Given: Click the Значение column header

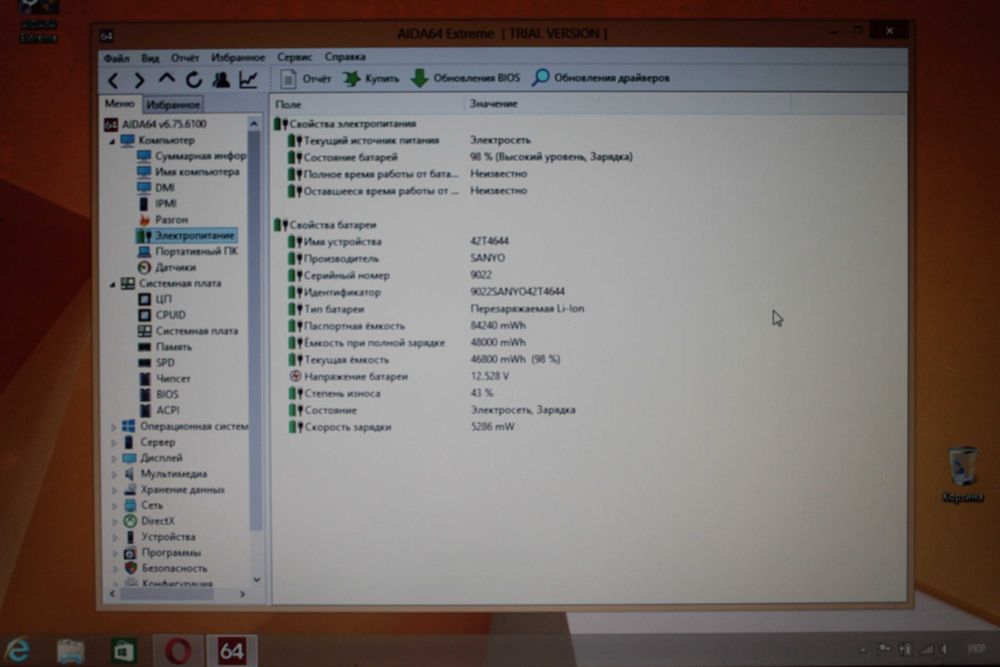Looking at the screenshot, I should pos(628,103).
